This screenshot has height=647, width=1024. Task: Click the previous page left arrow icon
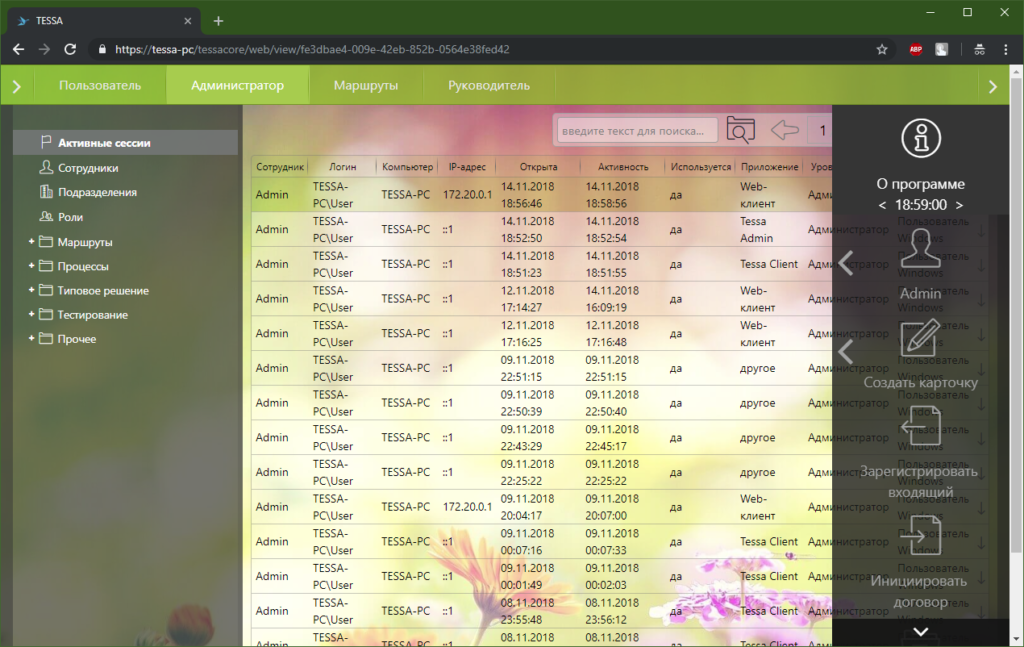(x=785, y=130)
